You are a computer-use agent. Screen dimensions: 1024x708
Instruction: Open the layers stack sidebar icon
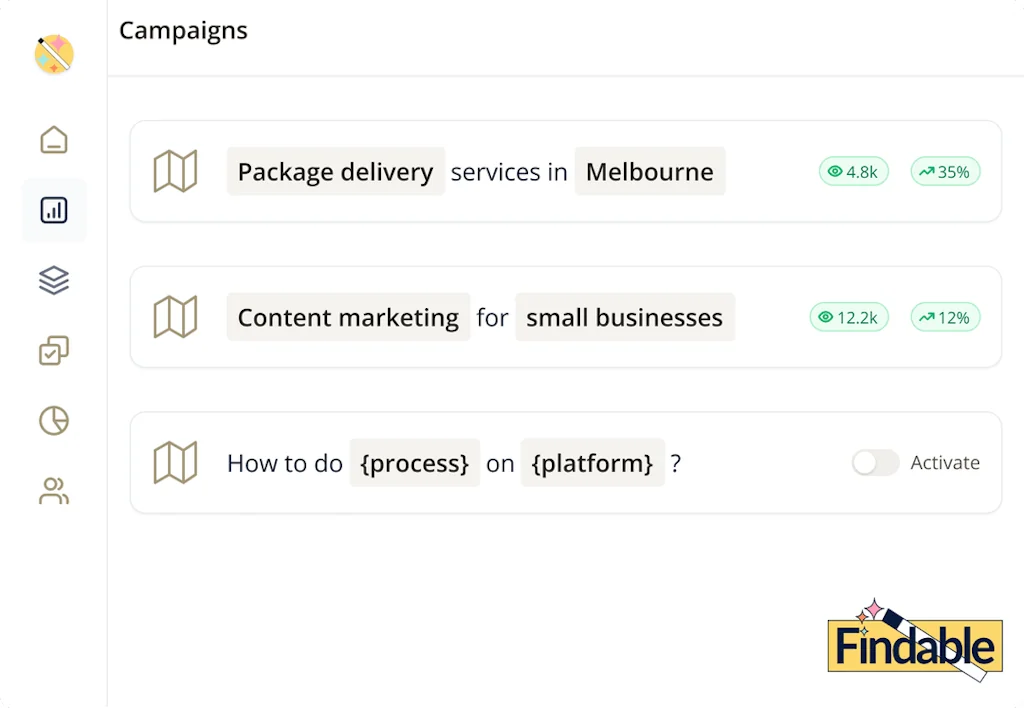coord(54,280)
